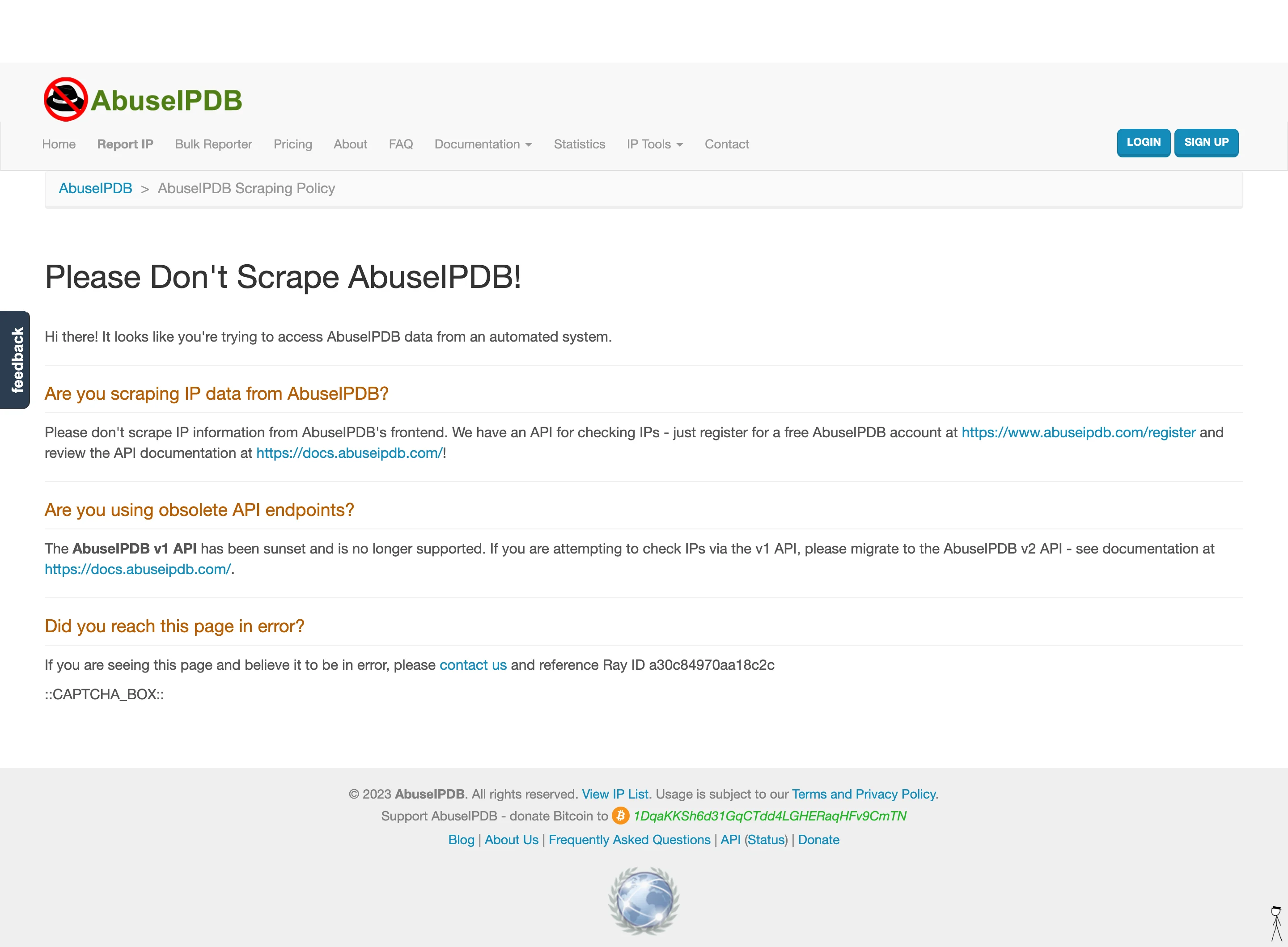Click the AbuseIPDB black hat logo icon
1288x947 pixels.
(66, 100)
